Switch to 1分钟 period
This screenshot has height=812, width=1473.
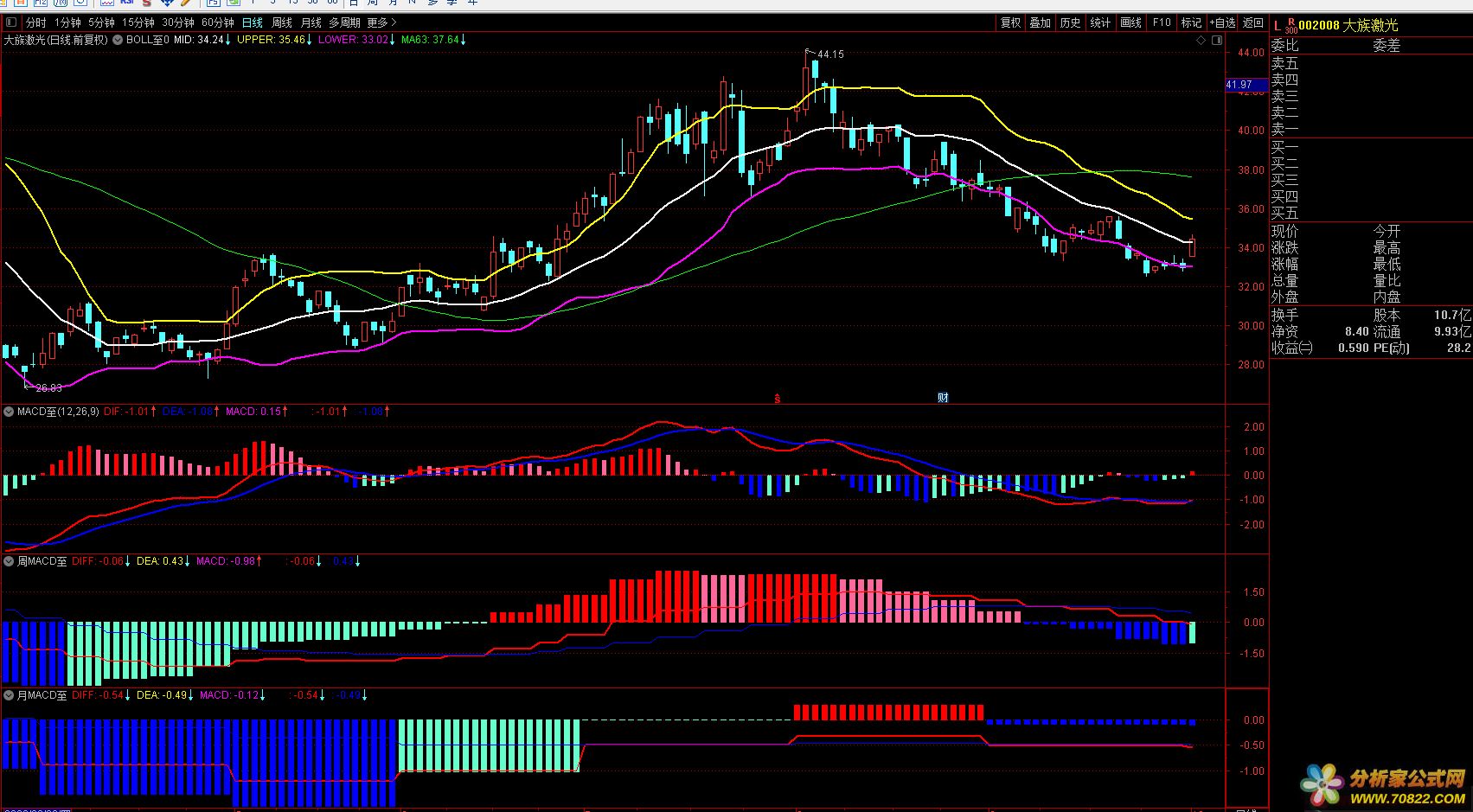coord(67,22)
